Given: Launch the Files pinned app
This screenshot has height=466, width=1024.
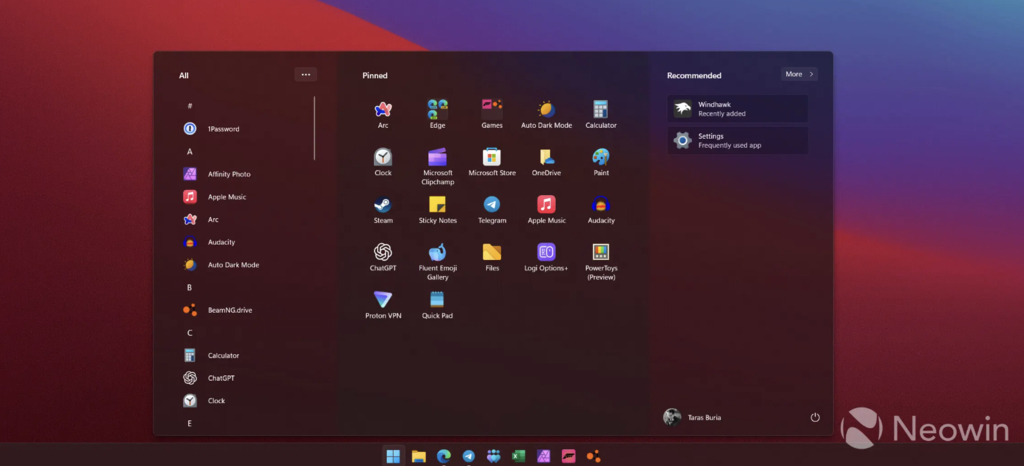Looking at the screenshot, I should (x=492, y=257).
